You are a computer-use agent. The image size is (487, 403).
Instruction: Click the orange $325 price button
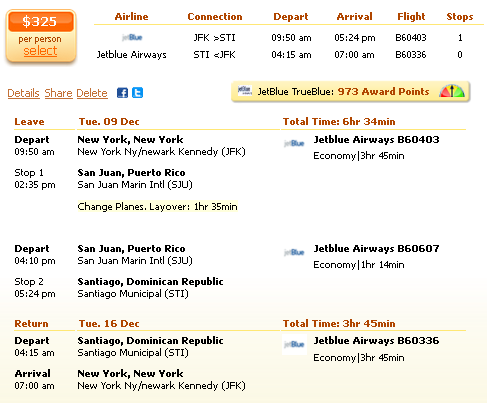pos(41,22)
